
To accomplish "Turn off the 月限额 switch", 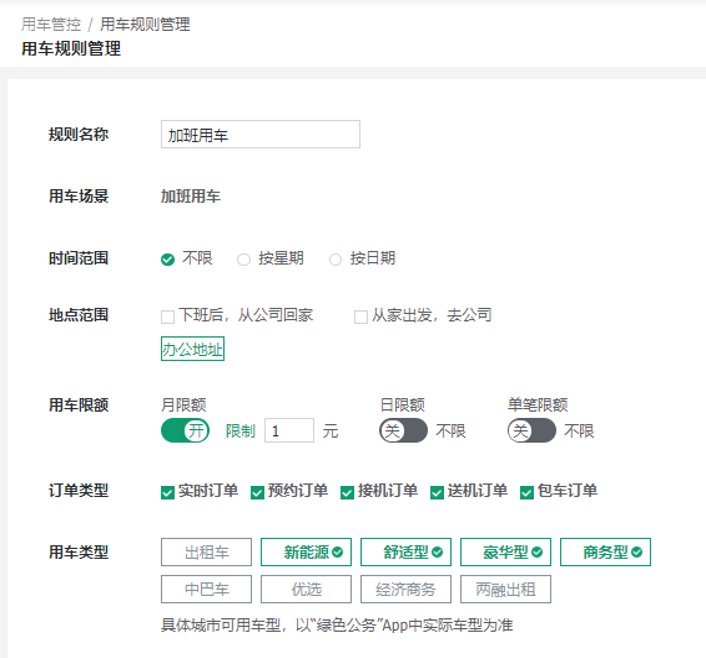I will click(x=185, y=431).
